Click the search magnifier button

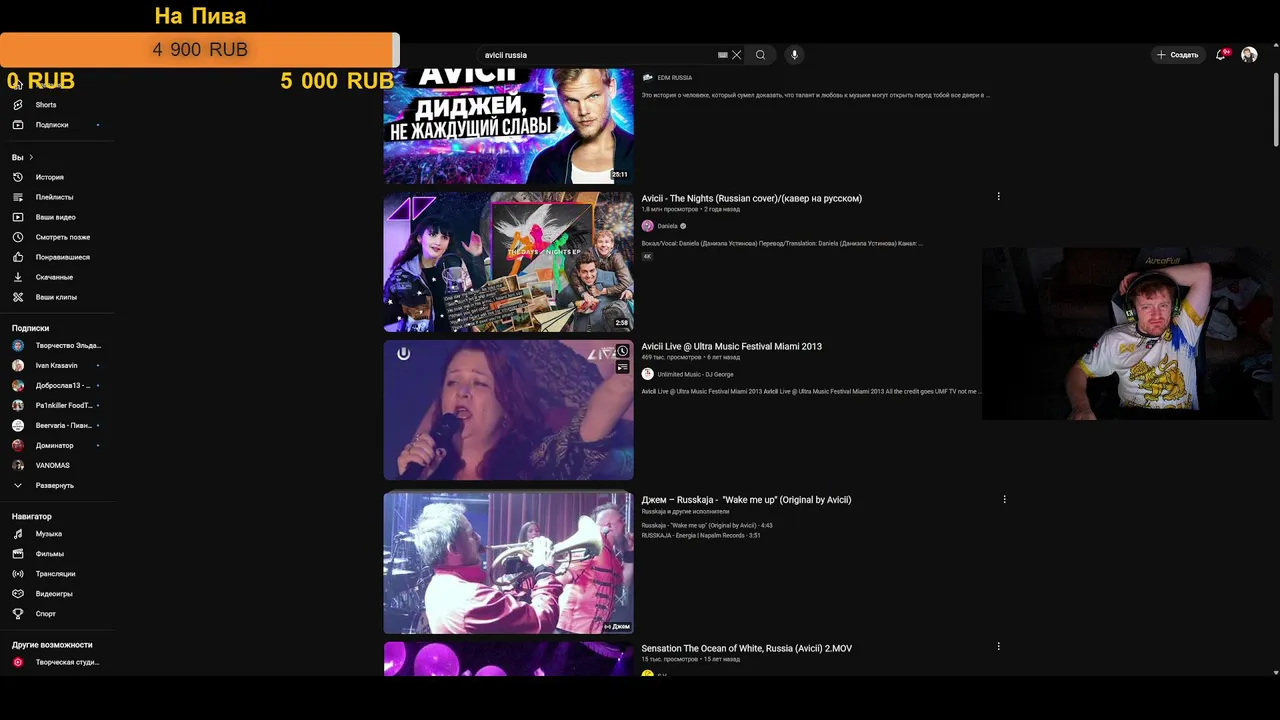760,55
